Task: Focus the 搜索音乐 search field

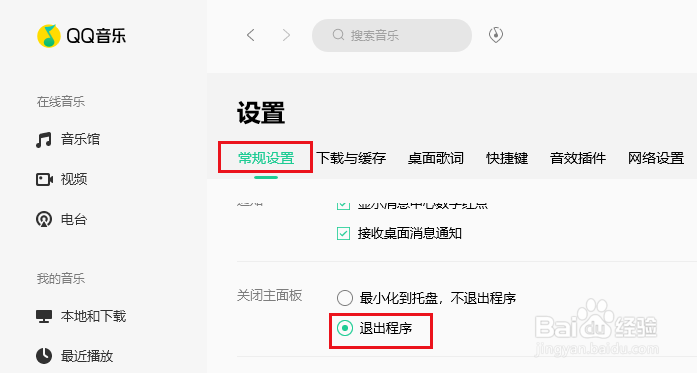Action: 392,35
